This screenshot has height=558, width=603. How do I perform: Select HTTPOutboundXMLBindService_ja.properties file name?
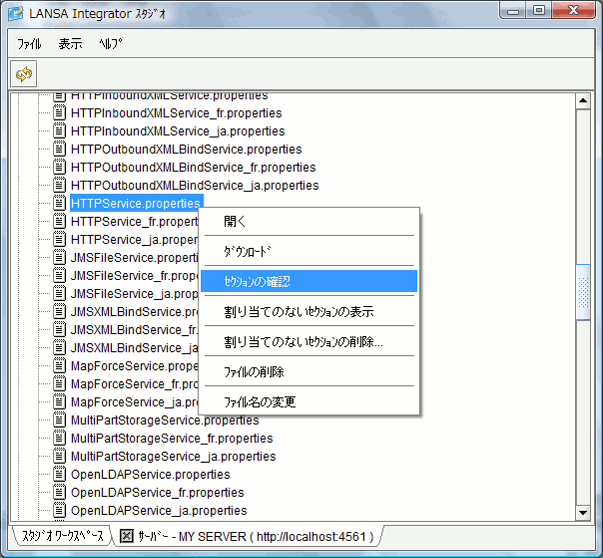point(195,185)
